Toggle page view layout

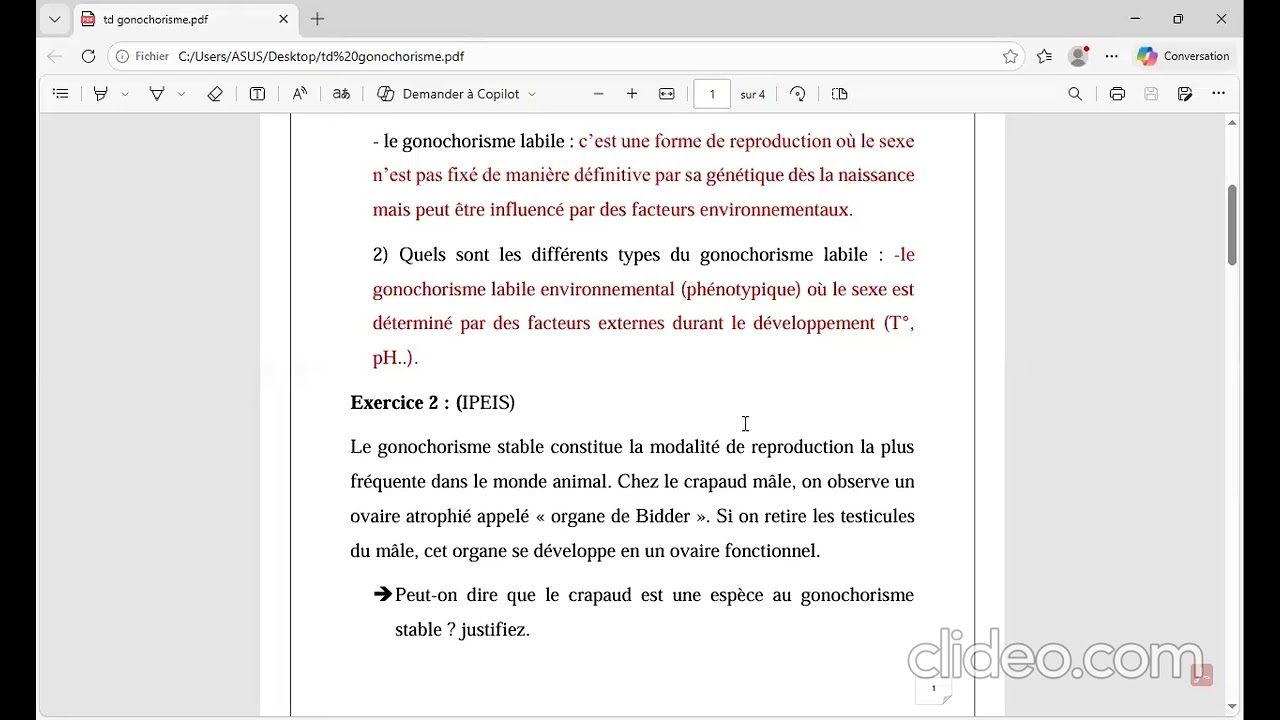[x=840, y=94]
